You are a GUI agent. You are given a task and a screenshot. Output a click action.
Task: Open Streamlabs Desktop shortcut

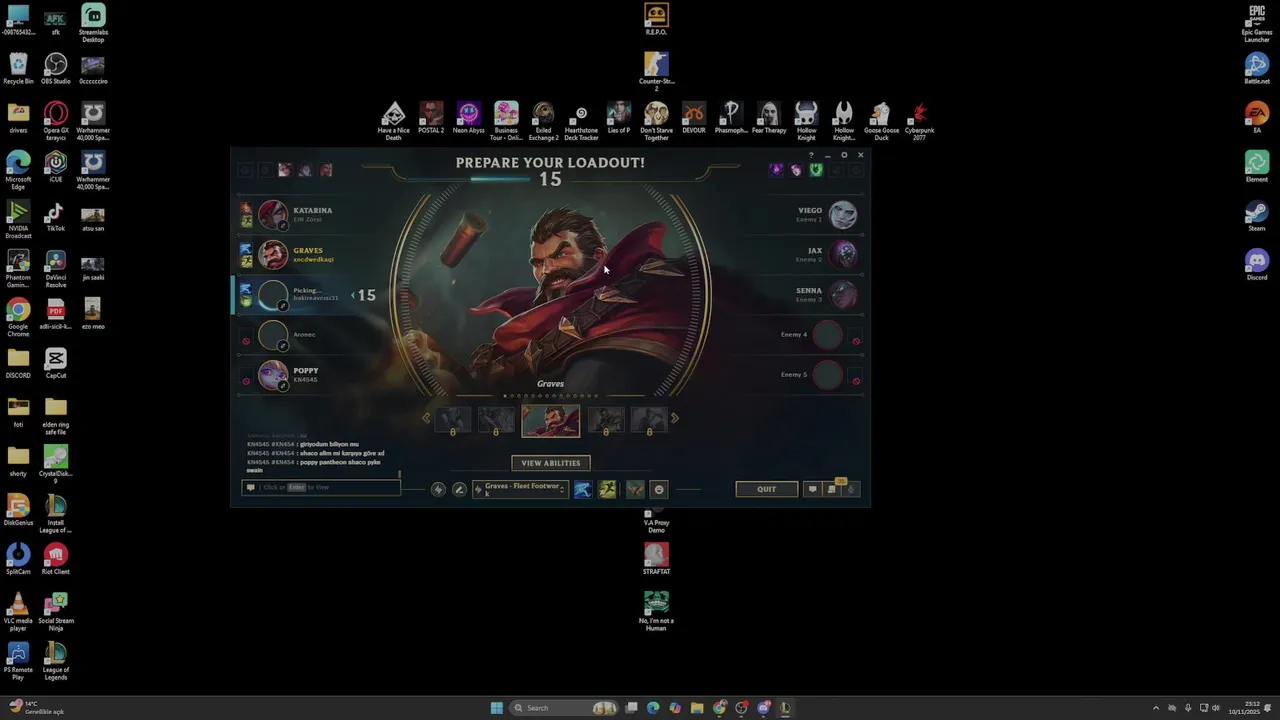pyautogui.click(x=93, y=23)
